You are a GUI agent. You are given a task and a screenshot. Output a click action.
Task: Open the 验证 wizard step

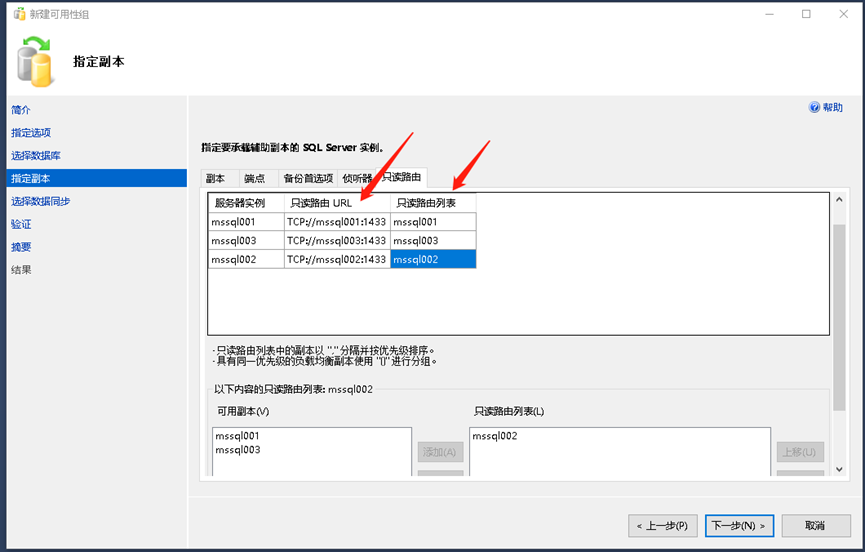pyautogui.click(x=21, y=224)
